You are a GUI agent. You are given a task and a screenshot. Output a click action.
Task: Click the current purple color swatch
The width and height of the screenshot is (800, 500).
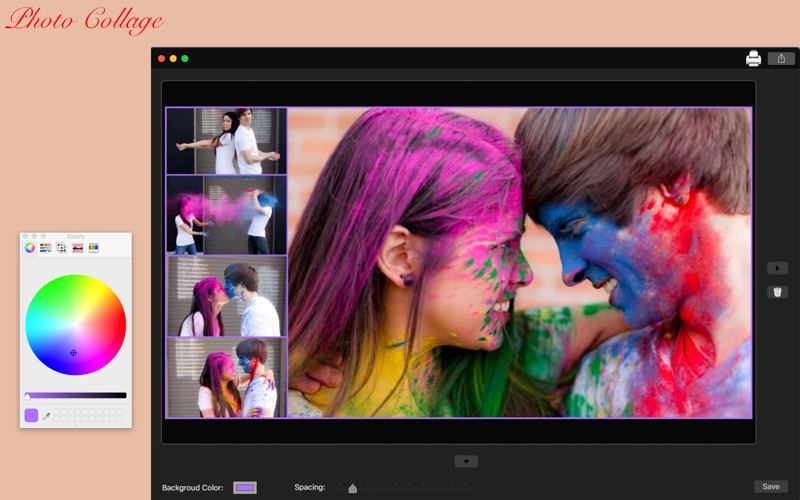pyautogui.click(x=31, y=415)
